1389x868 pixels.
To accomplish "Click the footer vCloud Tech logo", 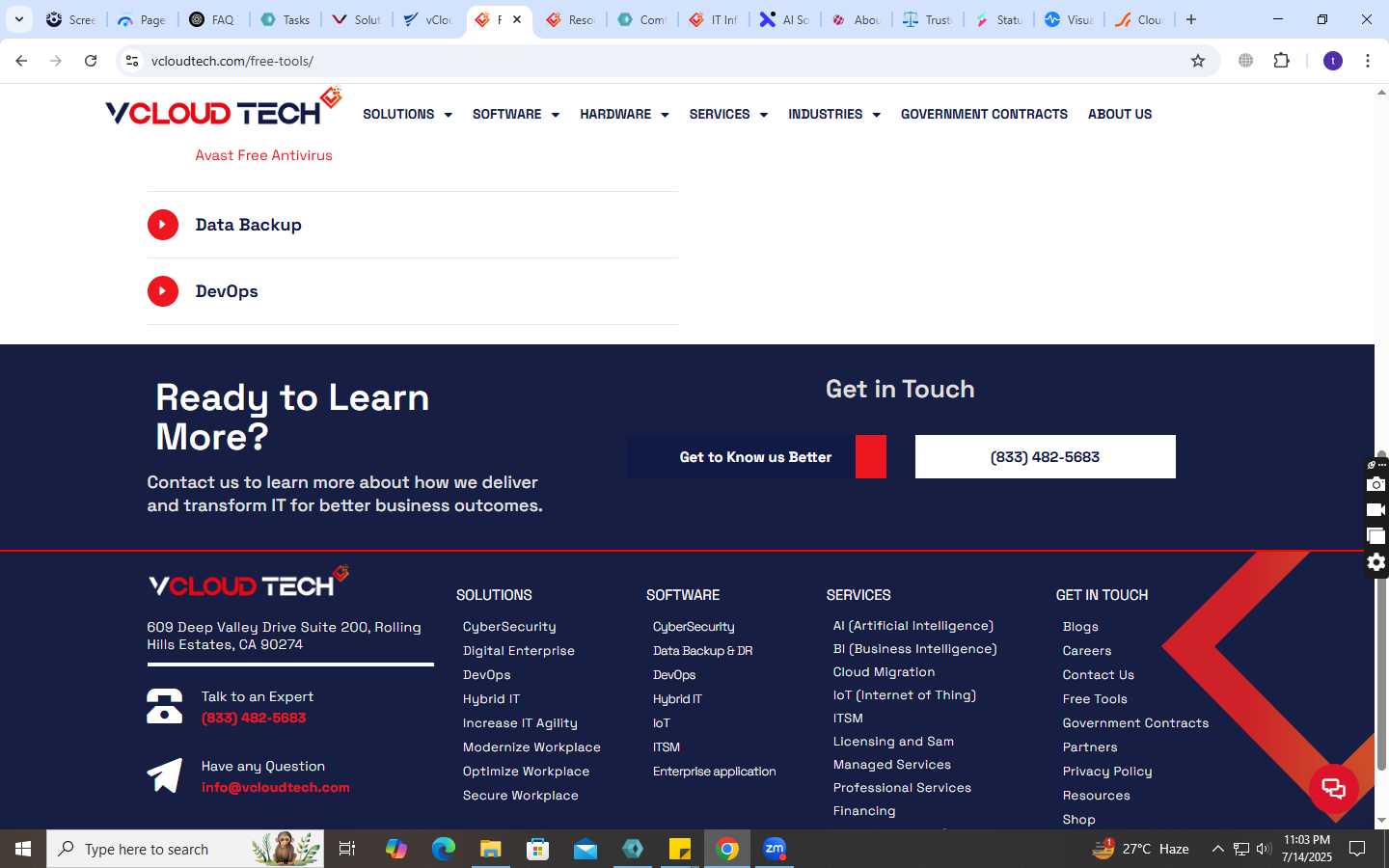I will [248, 582].
